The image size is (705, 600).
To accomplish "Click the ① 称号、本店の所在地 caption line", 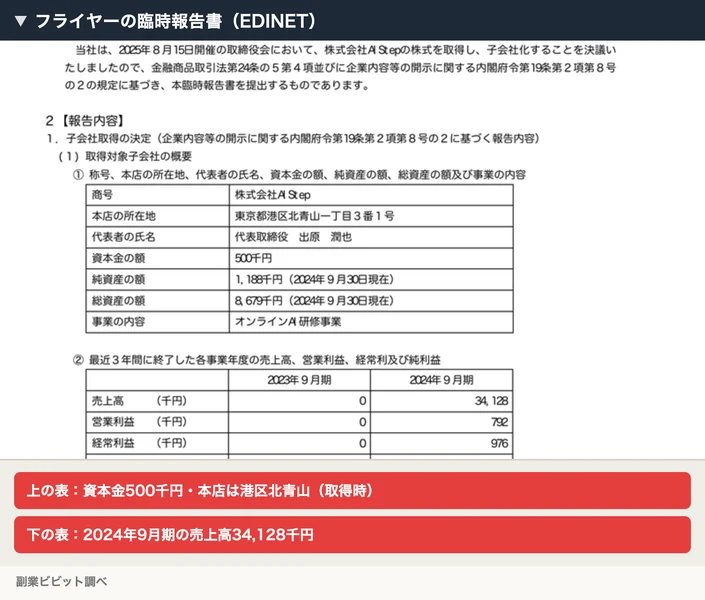I will tap(299, 175).
